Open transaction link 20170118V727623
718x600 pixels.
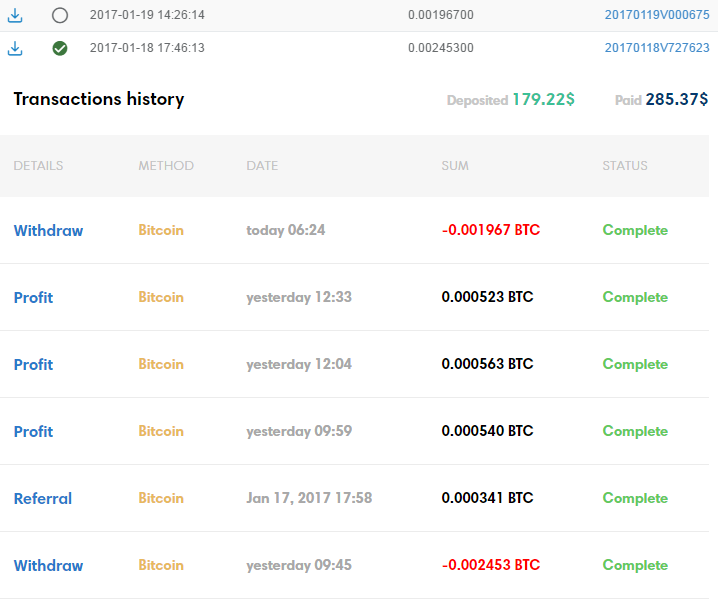click(x=657, y=48)
